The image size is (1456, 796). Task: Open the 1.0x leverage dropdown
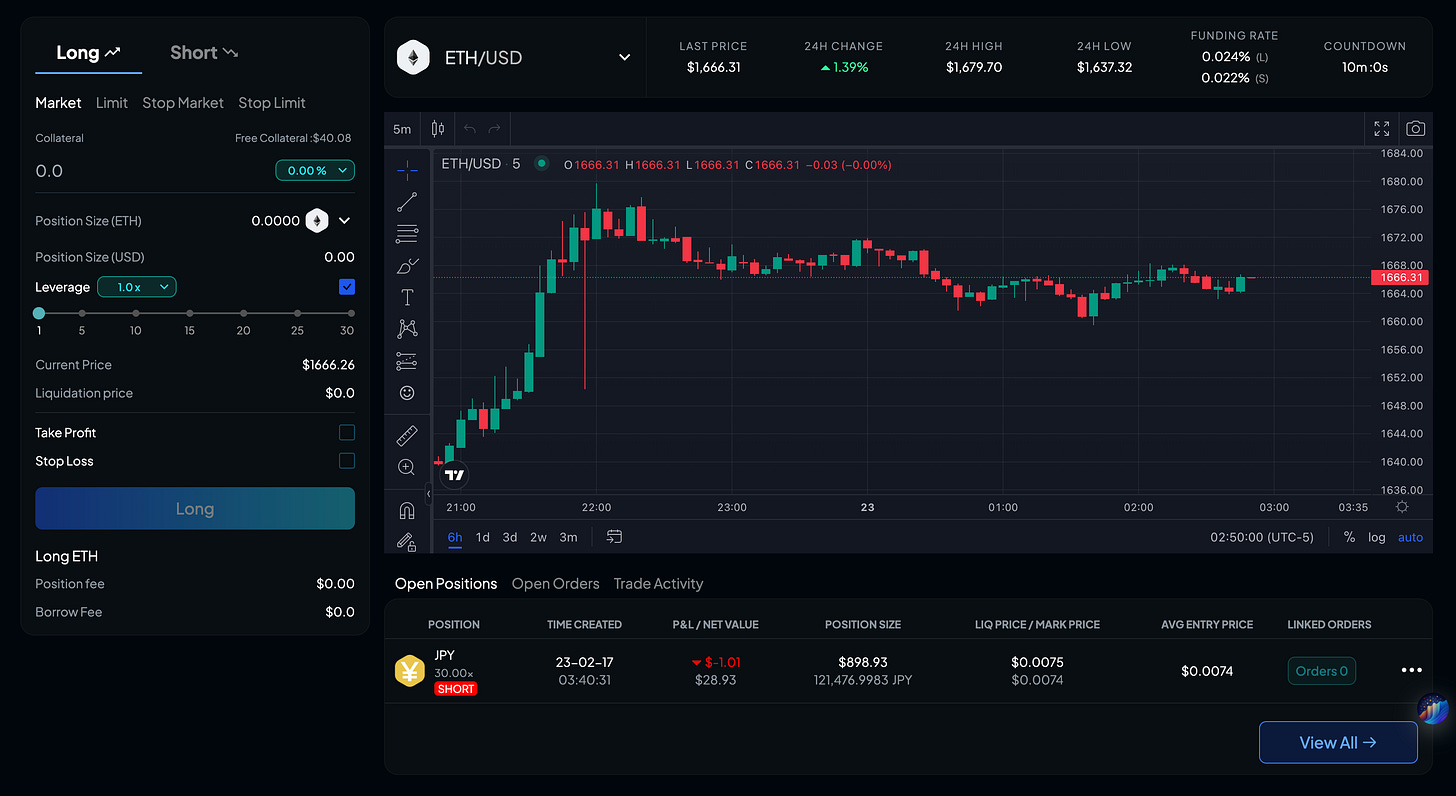(137, 287)
